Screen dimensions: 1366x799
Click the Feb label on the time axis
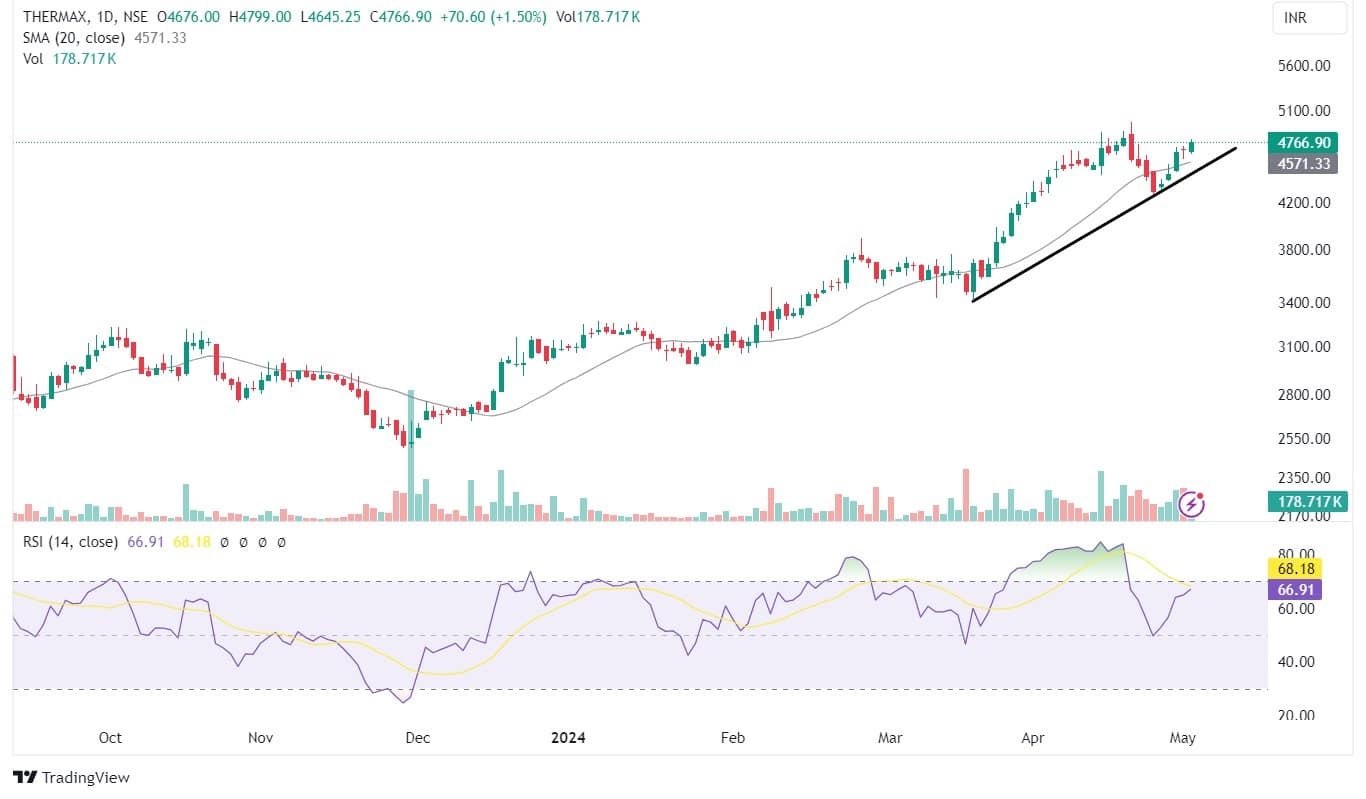point(733,738)
